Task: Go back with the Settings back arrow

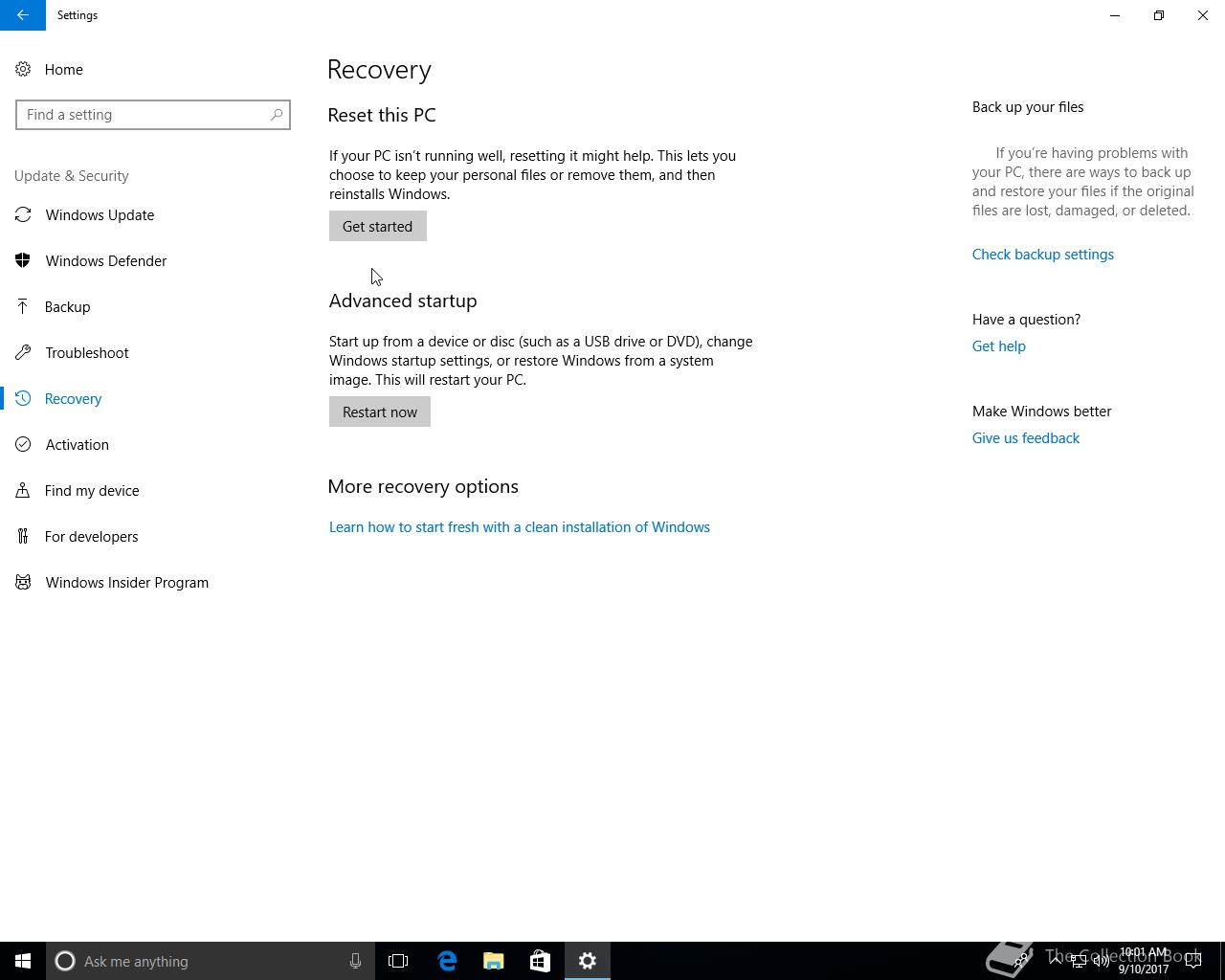Action: click(x=23, y=15)
